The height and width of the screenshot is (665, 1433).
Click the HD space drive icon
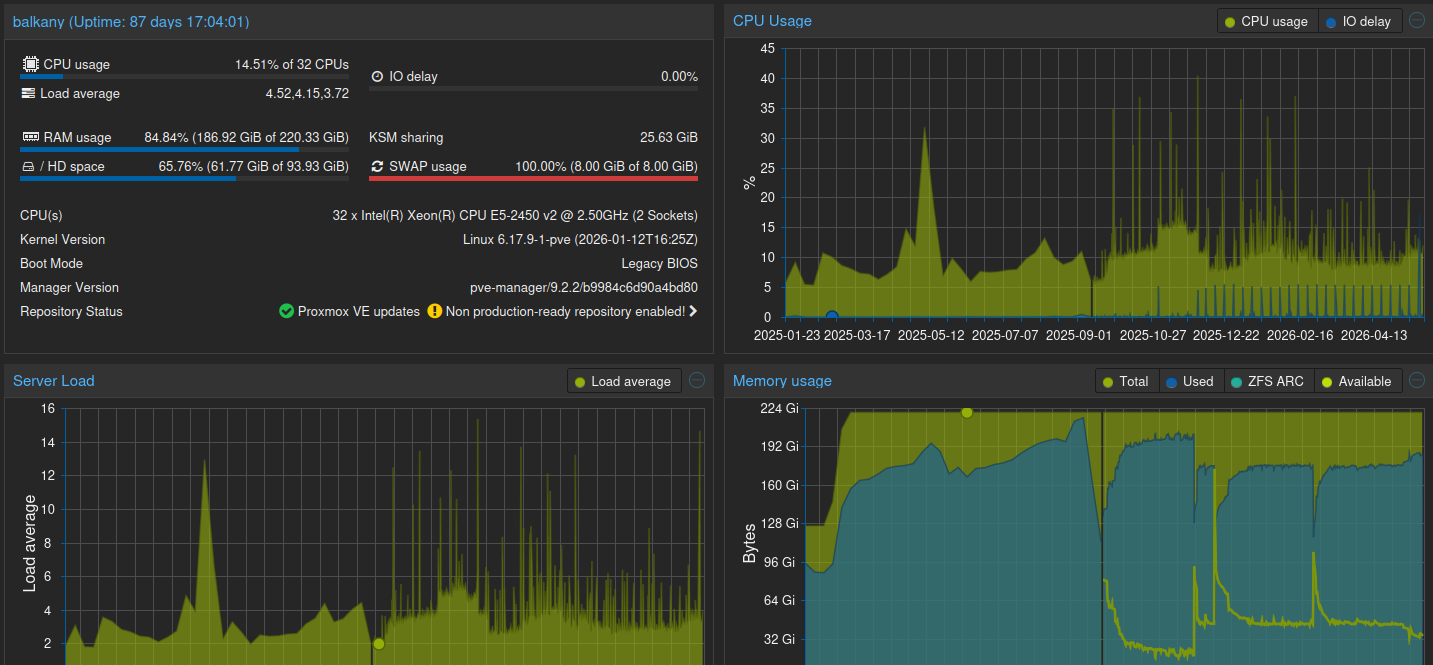pyautogui.click(x=28, y=166)
